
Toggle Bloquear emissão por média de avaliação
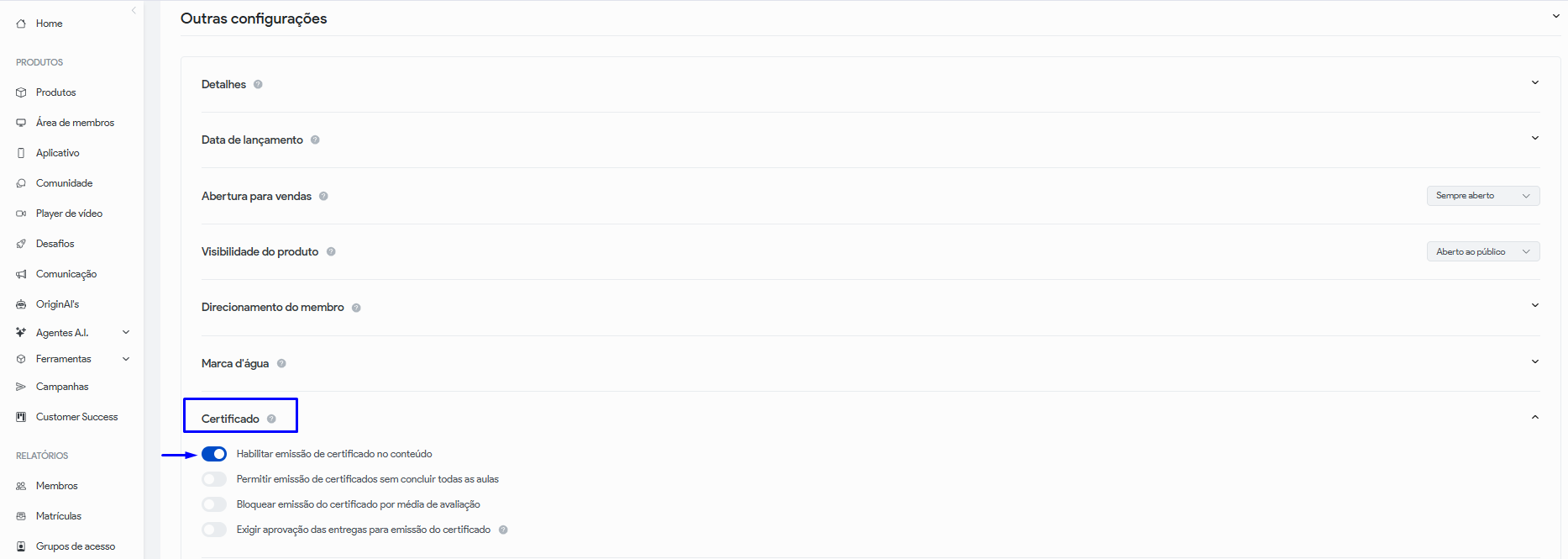[x=214, y=504]
